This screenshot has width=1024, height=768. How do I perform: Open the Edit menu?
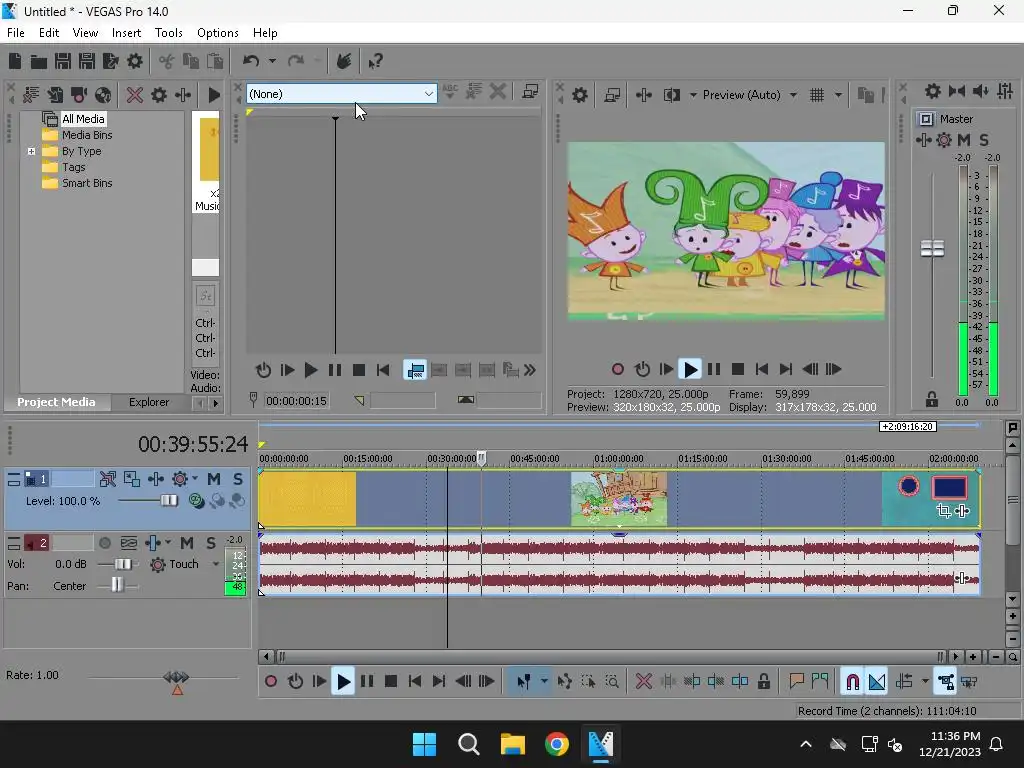pos(49,33)
